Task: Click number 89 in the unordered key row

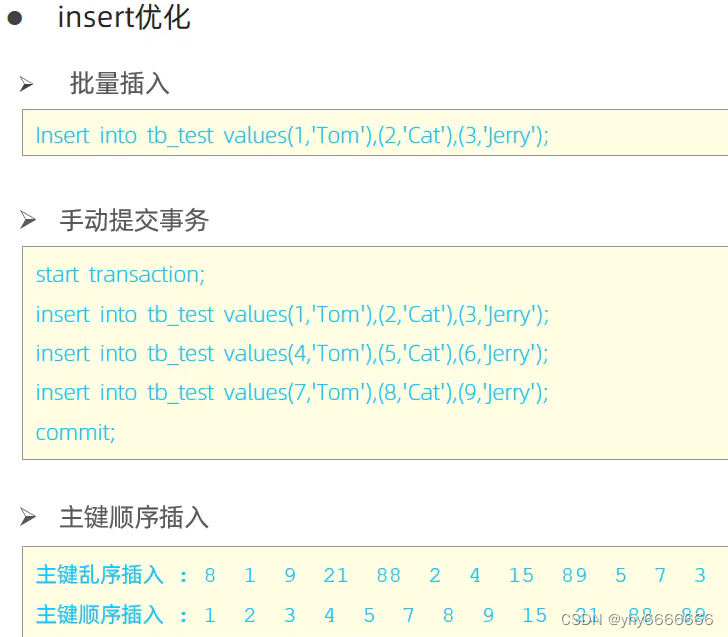Action: tap(574, 575)
